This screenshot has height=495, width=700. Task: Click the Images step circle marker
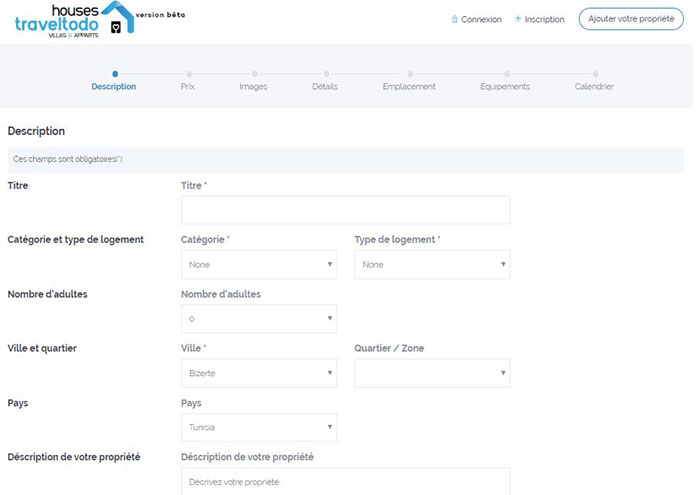[254, 73]
